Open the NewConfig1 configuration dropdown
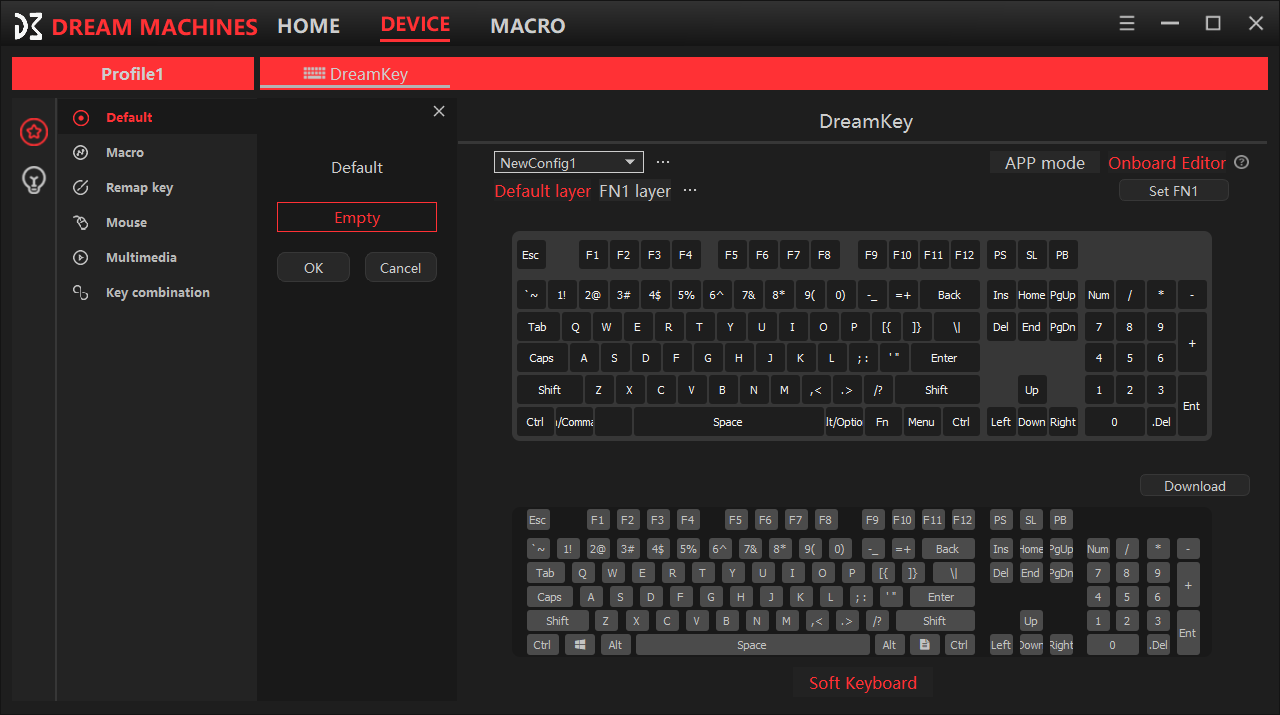 tap(568, 163)
